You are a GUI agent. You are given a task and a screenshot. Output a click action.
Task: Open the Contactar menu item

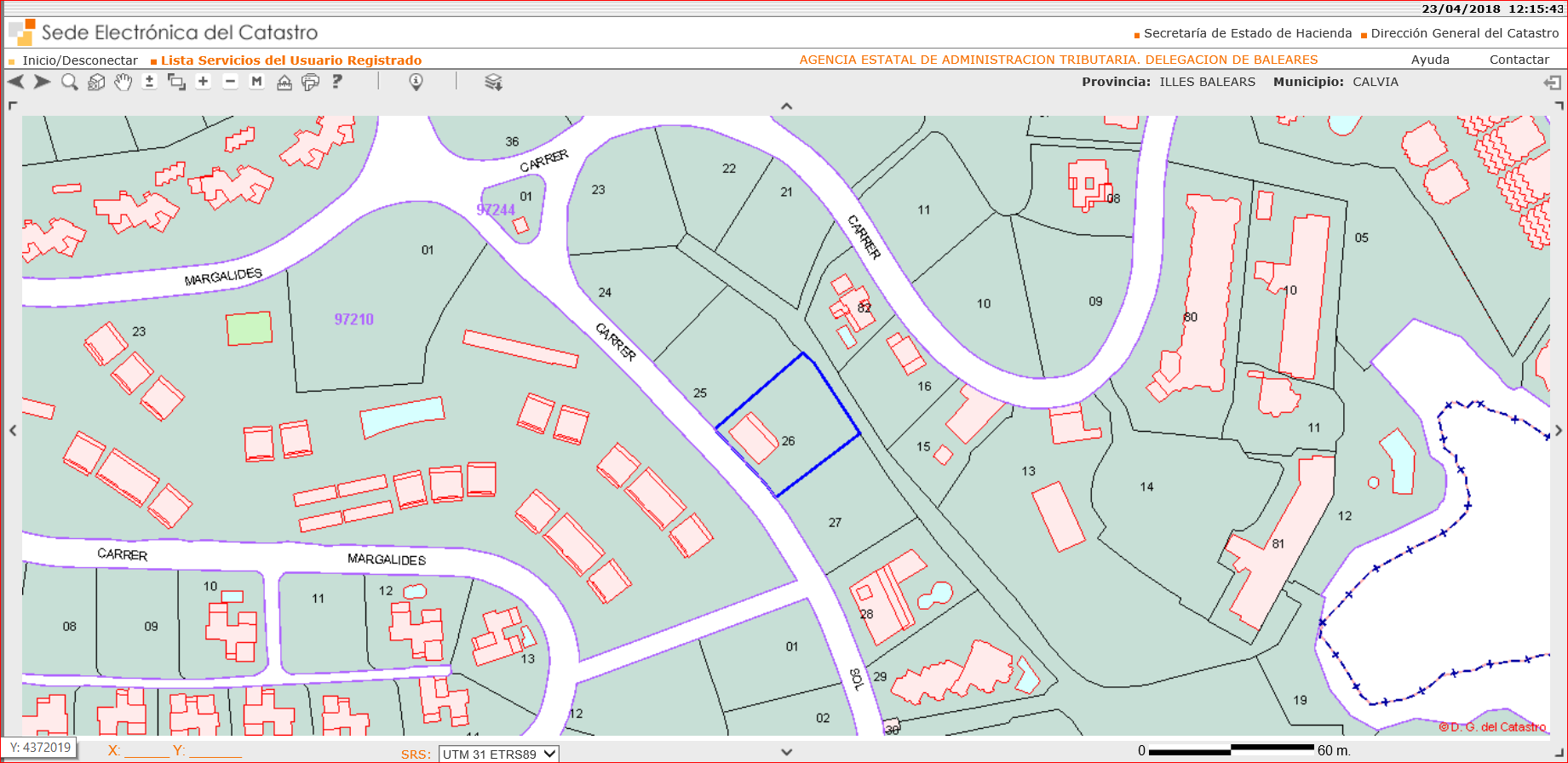coord(1519,60)
